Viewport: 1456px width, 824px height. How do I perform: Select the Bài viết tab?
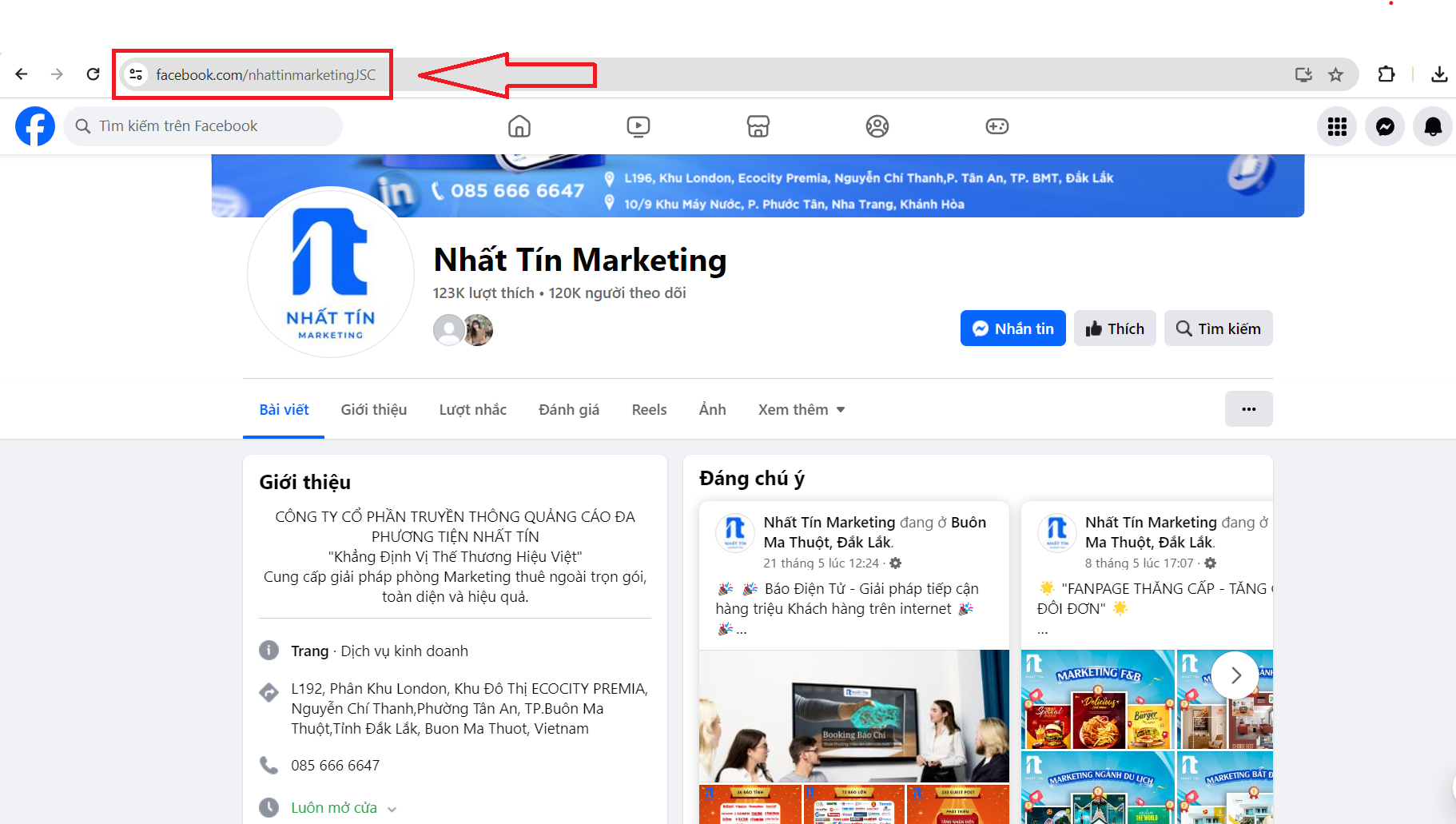tap(284, 409)
